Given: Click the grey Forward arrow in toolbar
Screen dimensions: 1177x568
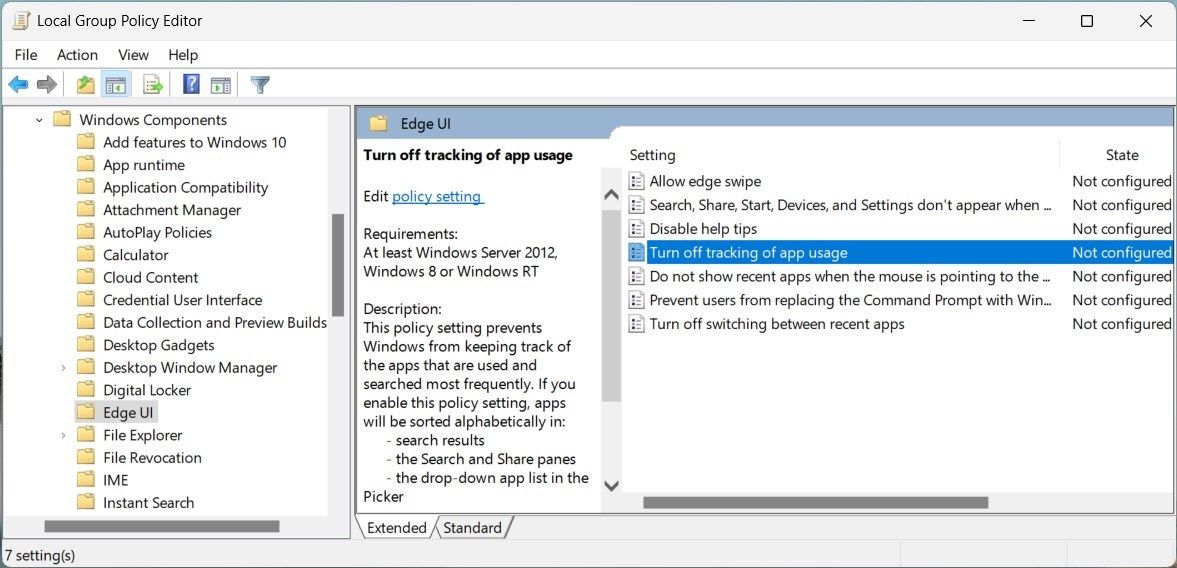Looking at the screenshot, I should [x=47, y=85].
